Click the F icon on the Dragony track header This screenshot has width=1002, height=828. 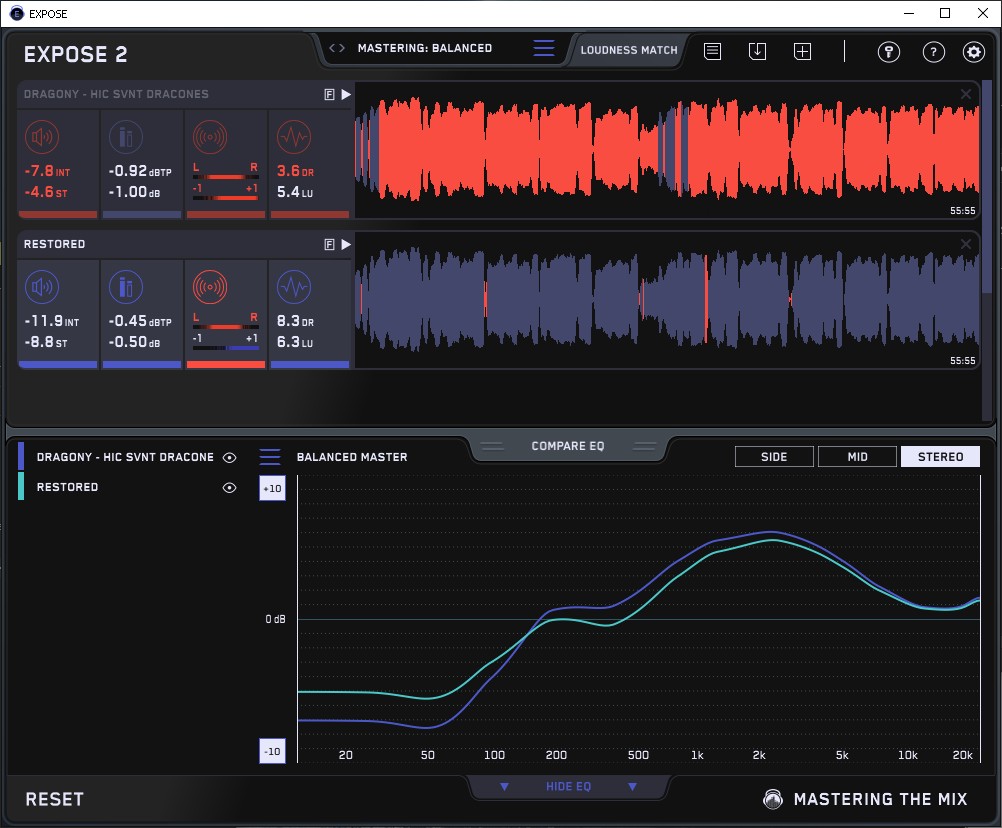(x=329, y=95)
